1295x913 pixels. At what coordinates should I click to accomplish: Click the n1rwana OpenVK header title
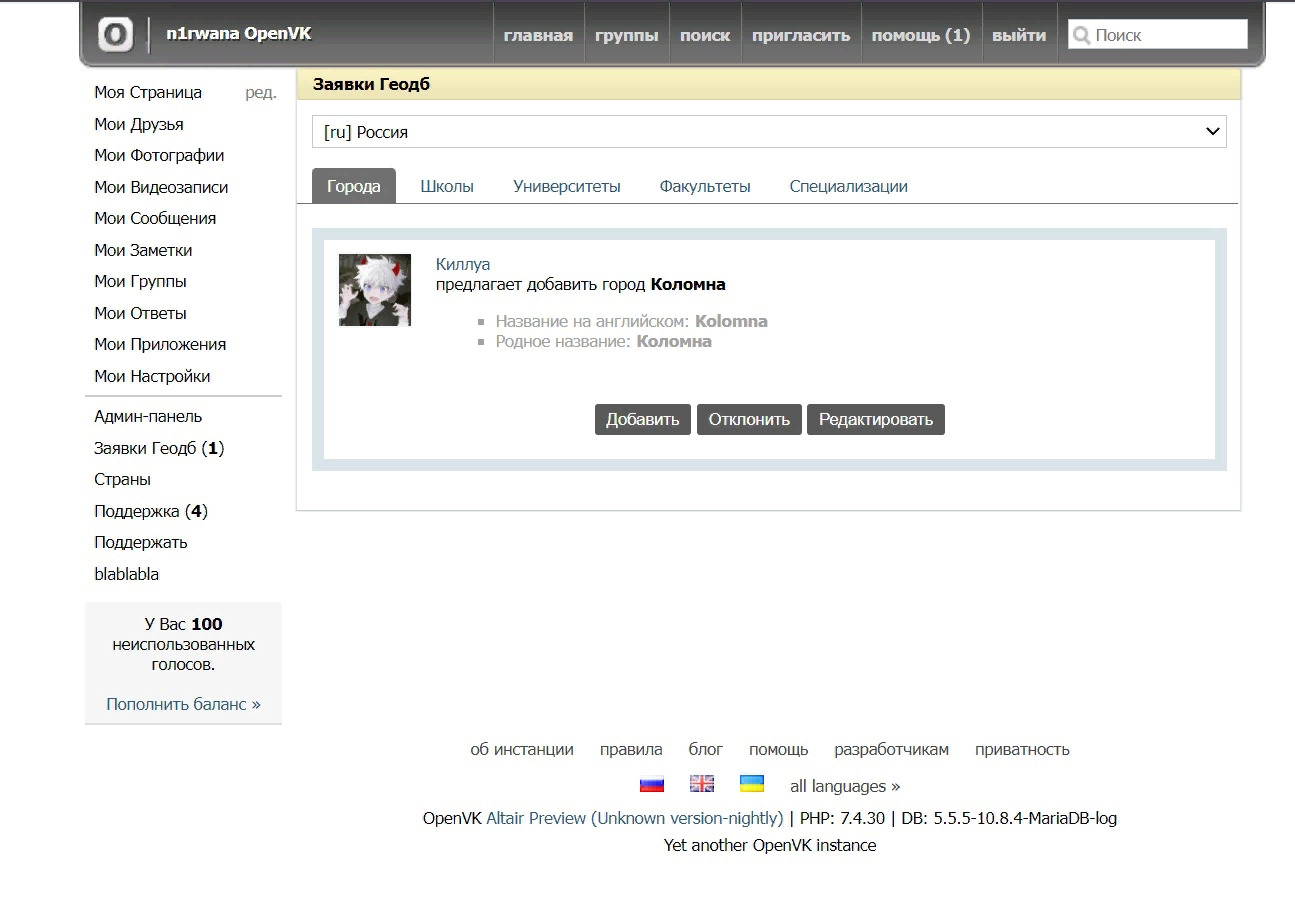click(x=239, y=34)
